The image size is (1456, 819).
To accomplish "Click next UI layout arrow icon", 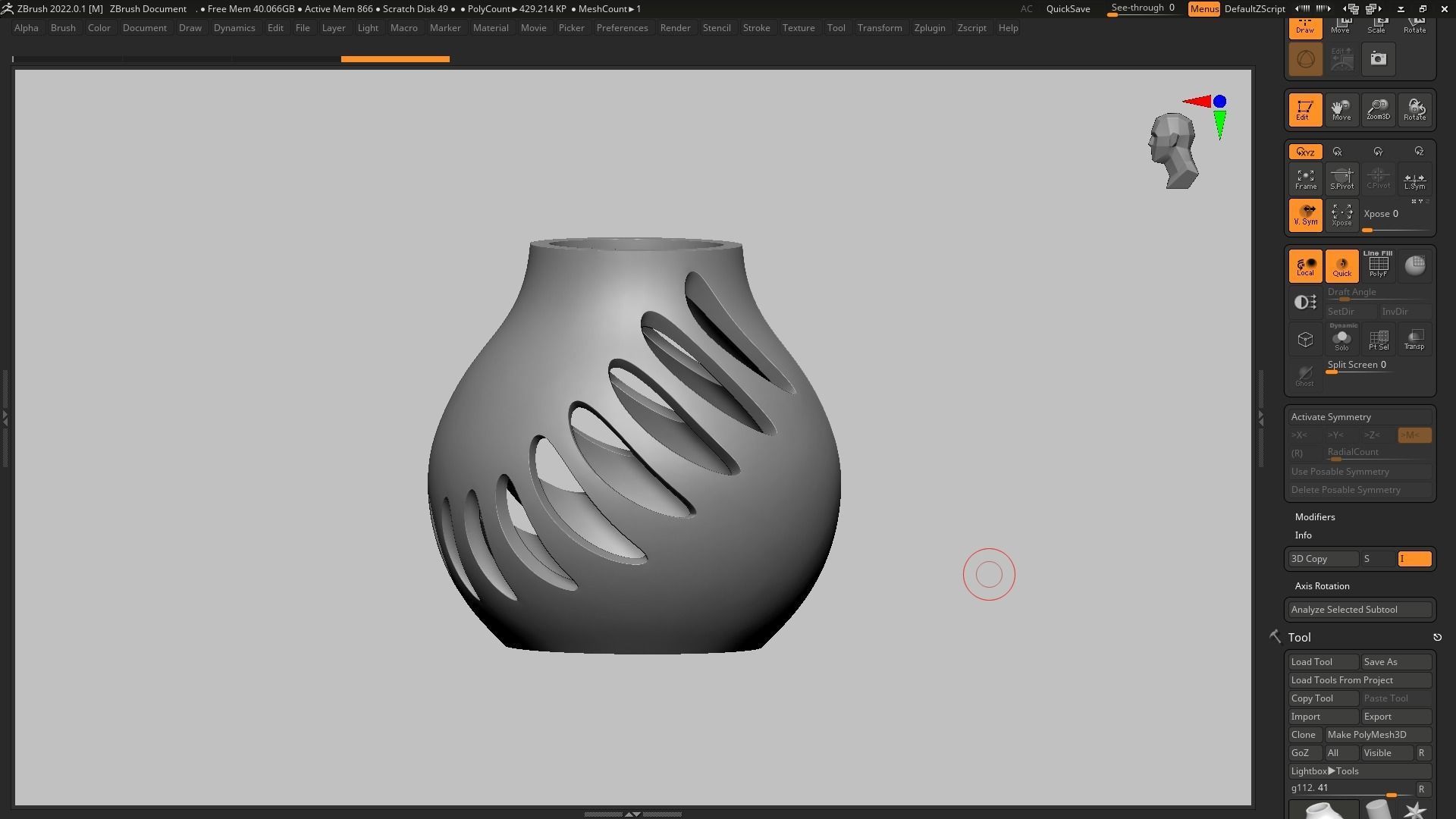I will click(x=1323, y=9).
